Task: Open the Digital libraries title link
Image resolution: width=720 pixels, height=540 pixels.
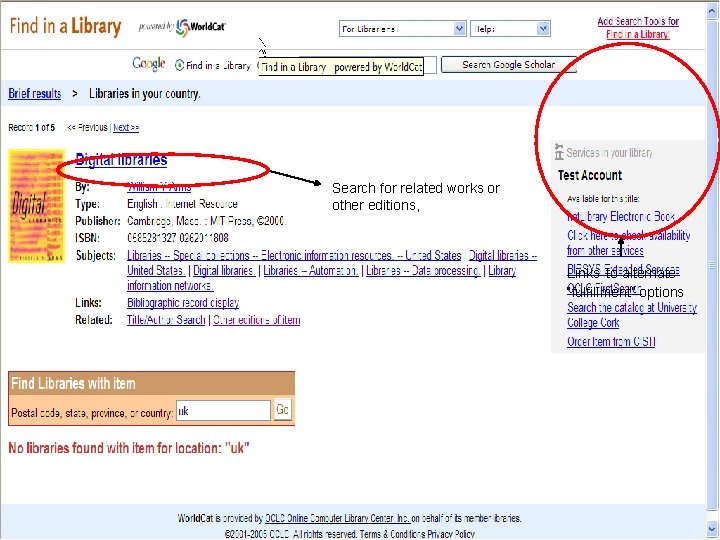Action: [121, 160]
